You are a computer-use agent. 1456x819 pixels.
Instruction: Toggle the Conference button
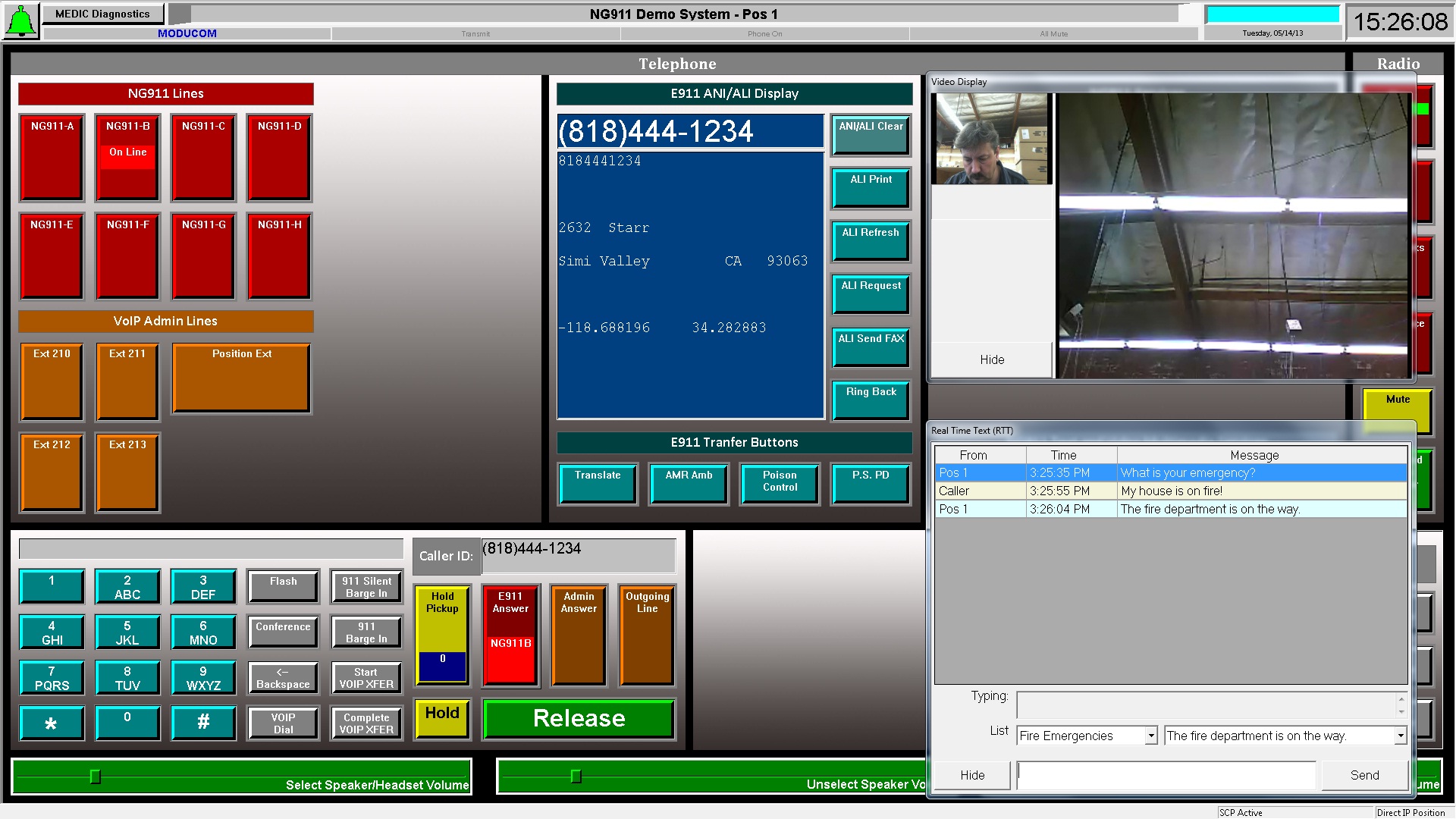pyautogui.click(x=282, y=632)
